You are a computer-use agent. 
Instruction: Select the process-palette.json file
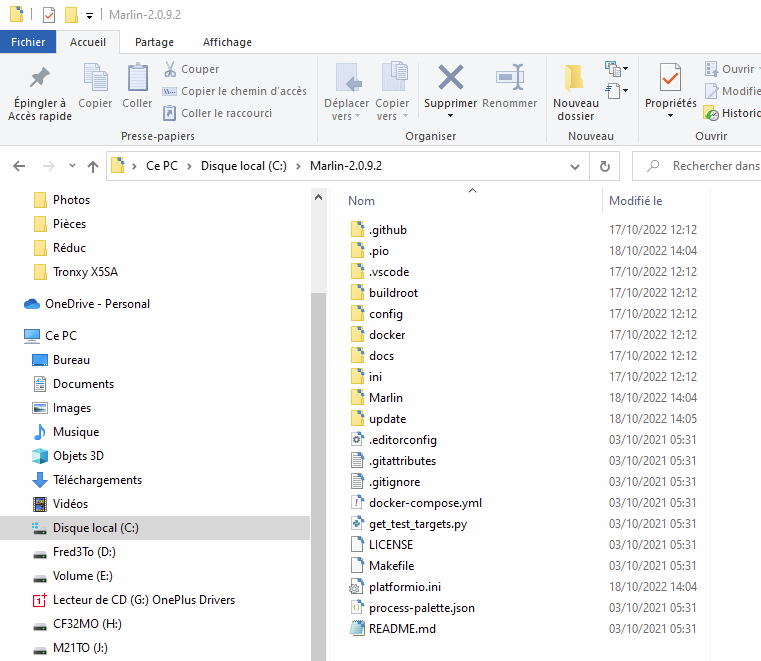(x=422, y=608)
